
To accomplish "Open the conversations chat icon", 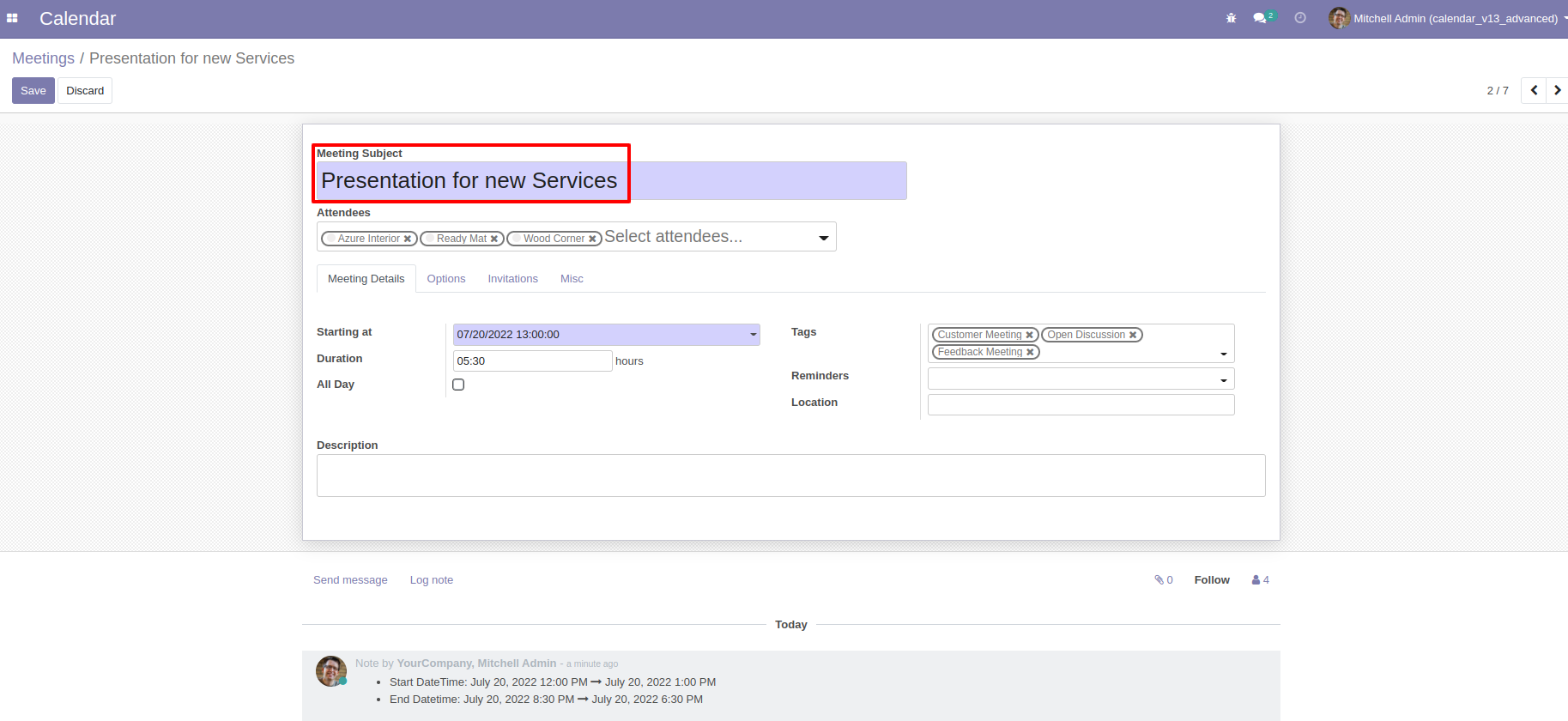I will [1259, 18].
